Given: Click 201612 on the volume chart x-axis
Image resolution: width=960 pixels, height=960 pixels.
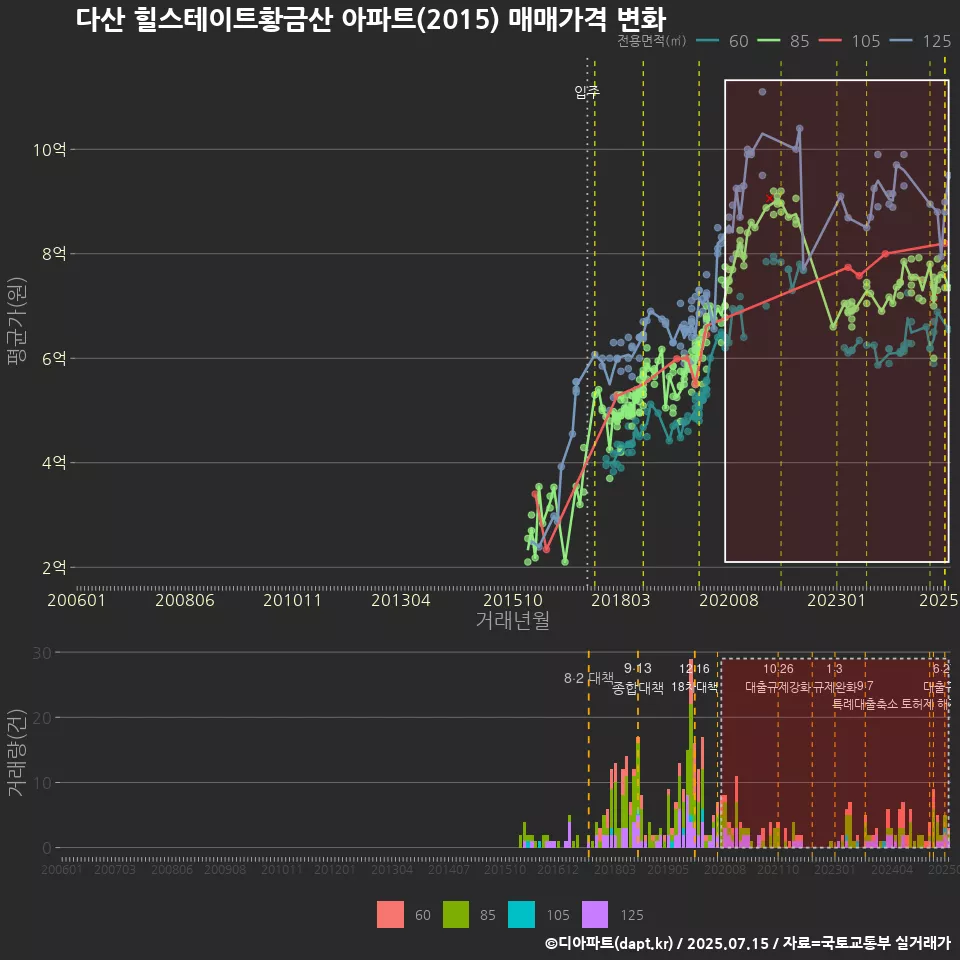Looking at the screenshot, I should tap(558, 869).
